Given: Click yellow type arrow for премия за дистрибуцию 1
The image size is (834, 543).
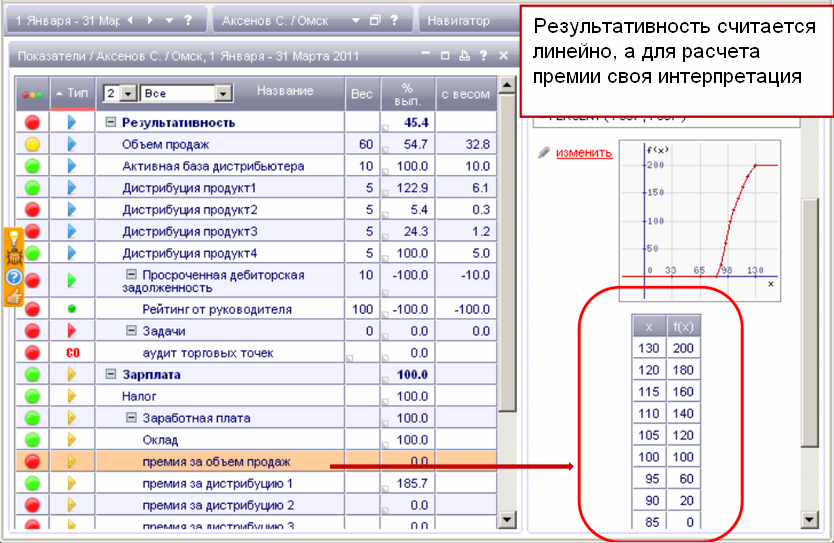Looking at the screenshot, I should coord(72,483).
